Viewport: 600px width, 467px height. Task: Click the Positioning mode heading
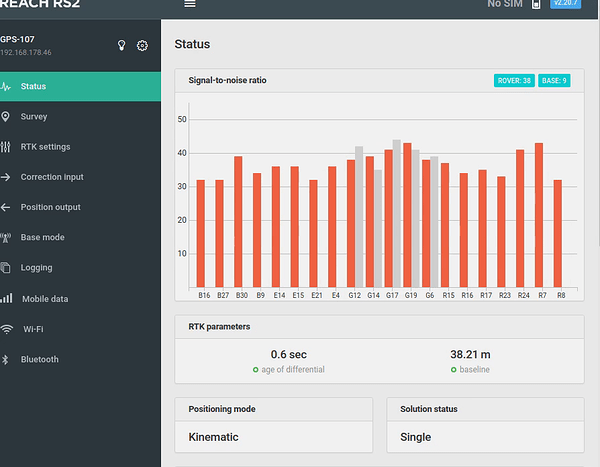pos(222,409)
